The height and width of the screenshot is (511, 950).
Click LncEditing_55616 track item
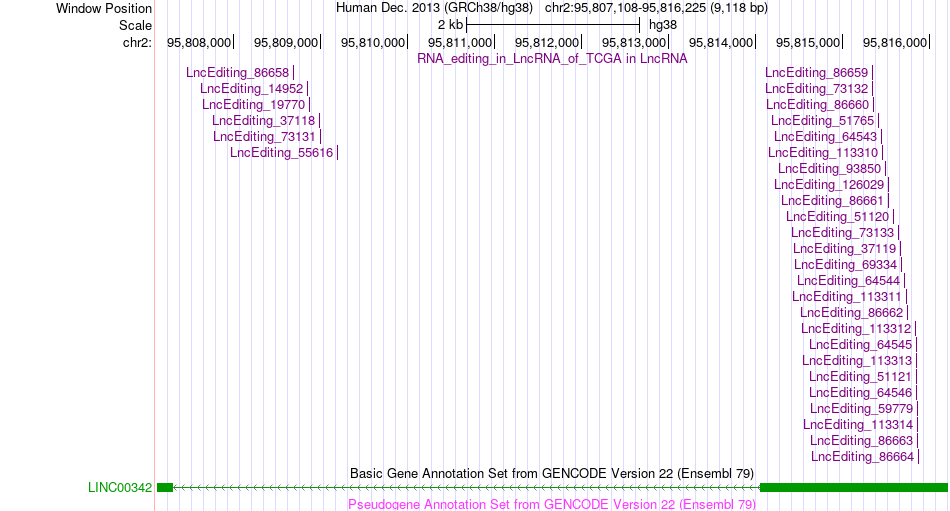(282, 153)
